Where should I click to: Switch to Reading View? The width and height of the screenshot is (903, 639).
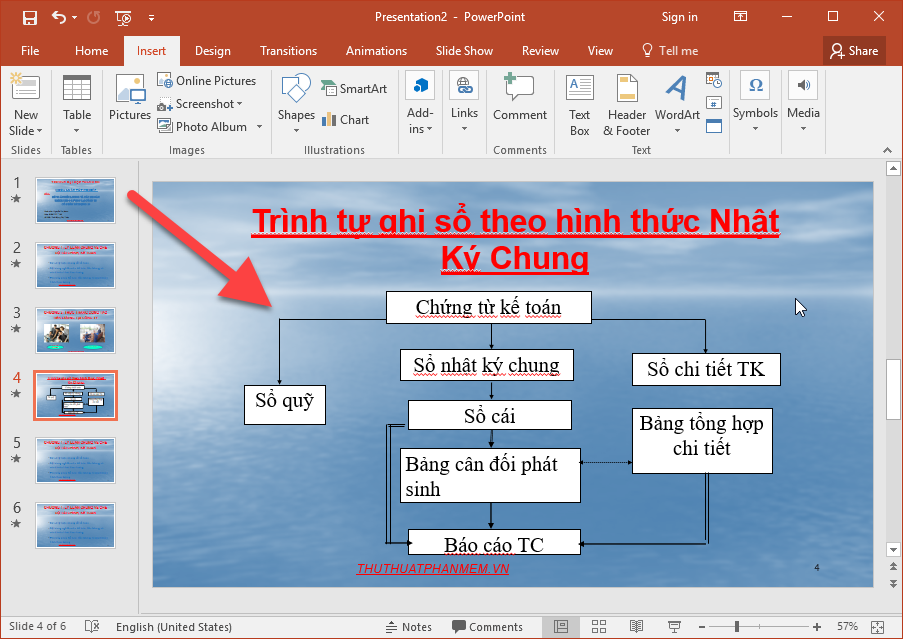[x=637, y=626]
